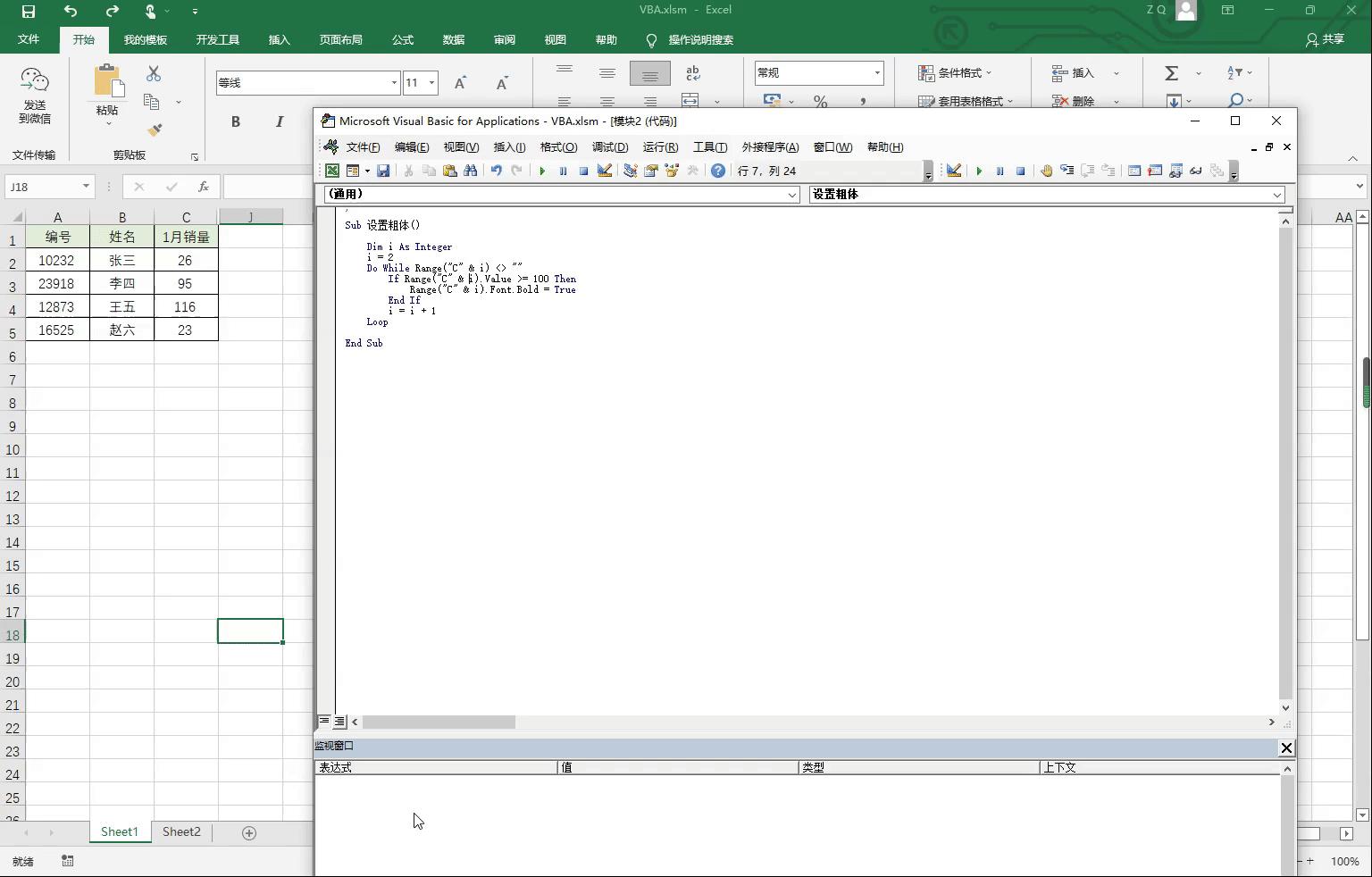Save workbook via quick access toolbar
The width and height of the screenshot is (1372, 877).
tap(29, 12)
